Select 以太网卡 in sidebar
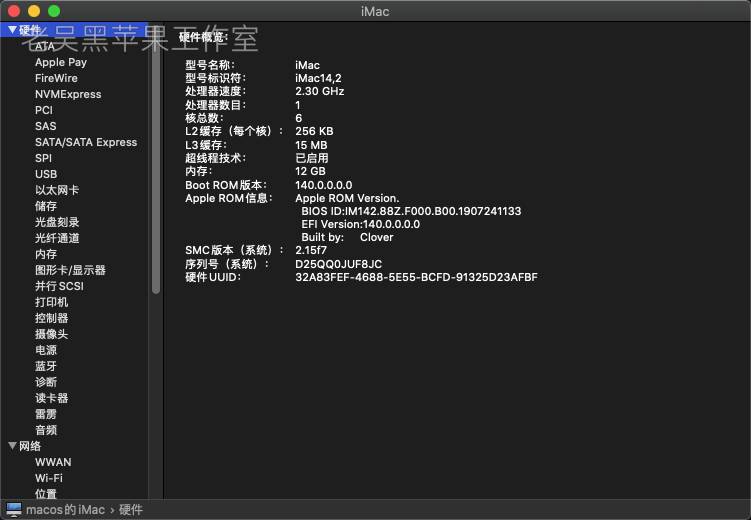Viewport: 751px width, 520px height. (57, 190)
